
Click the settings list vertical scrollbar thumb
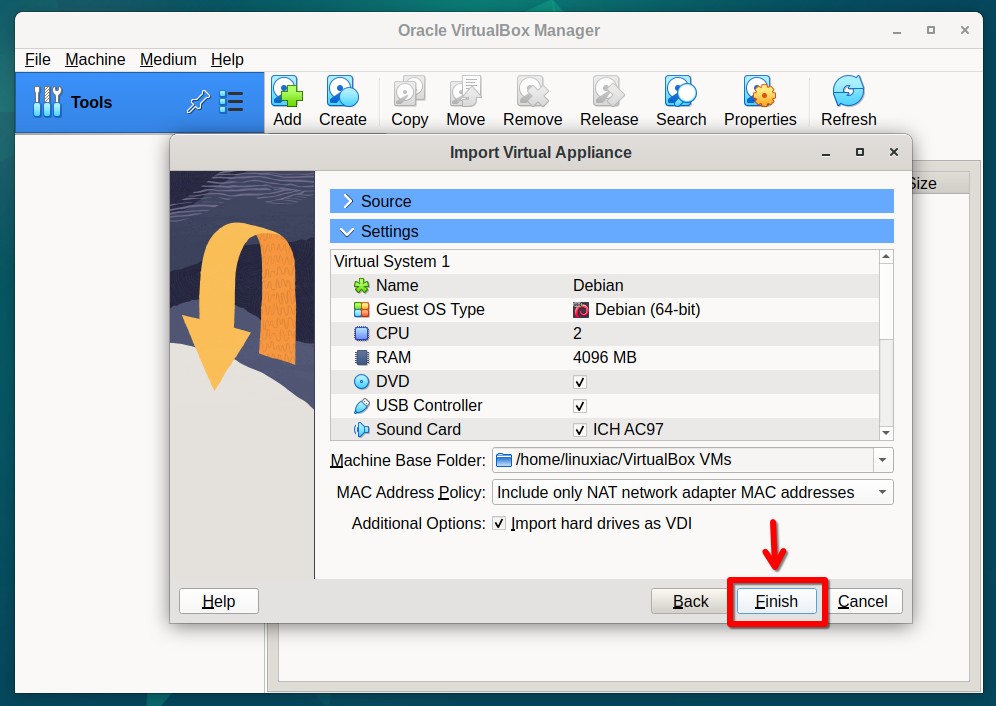coord(886,302)
